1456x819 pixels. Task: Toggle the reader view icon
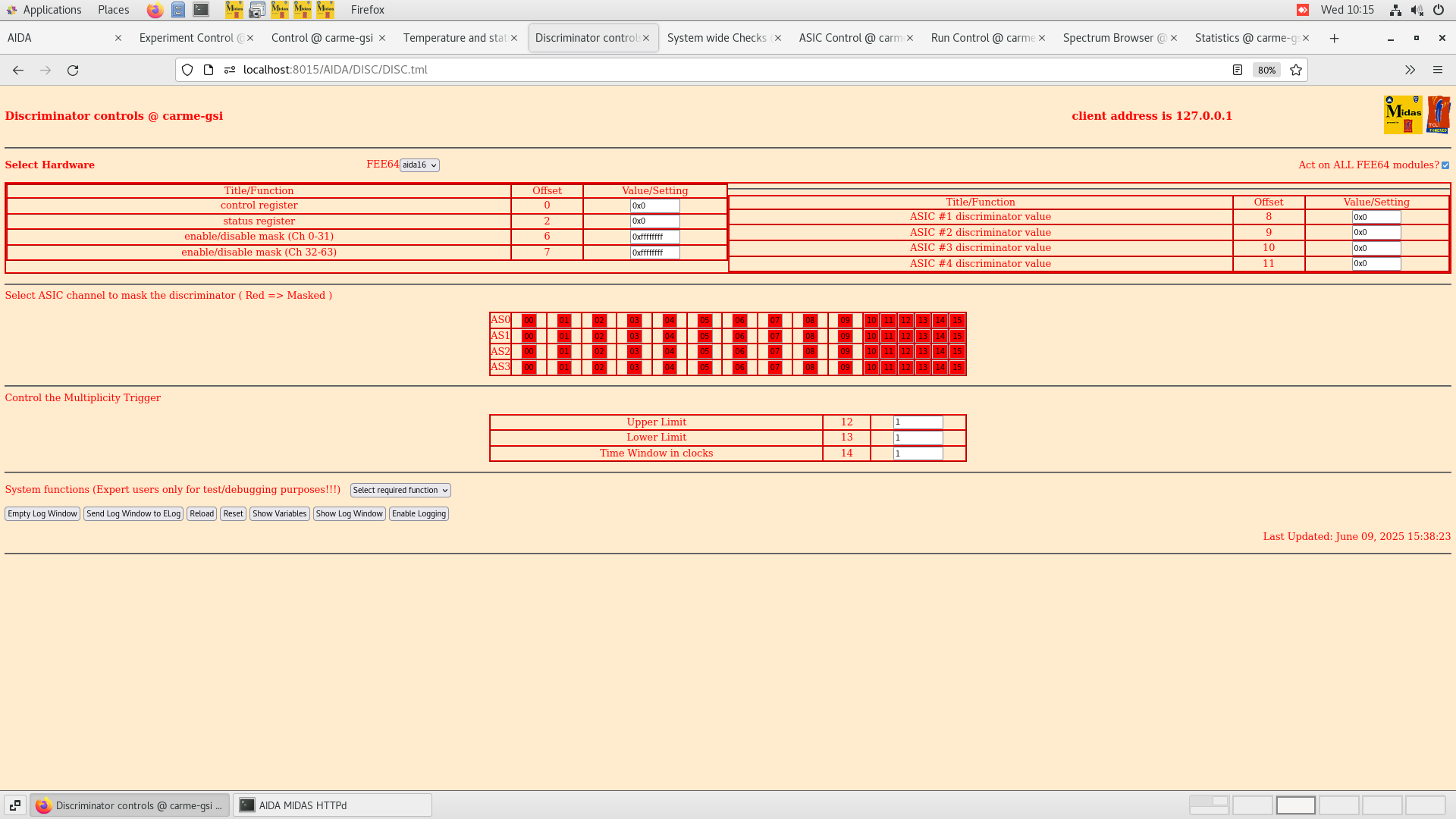pos(1237,70)
